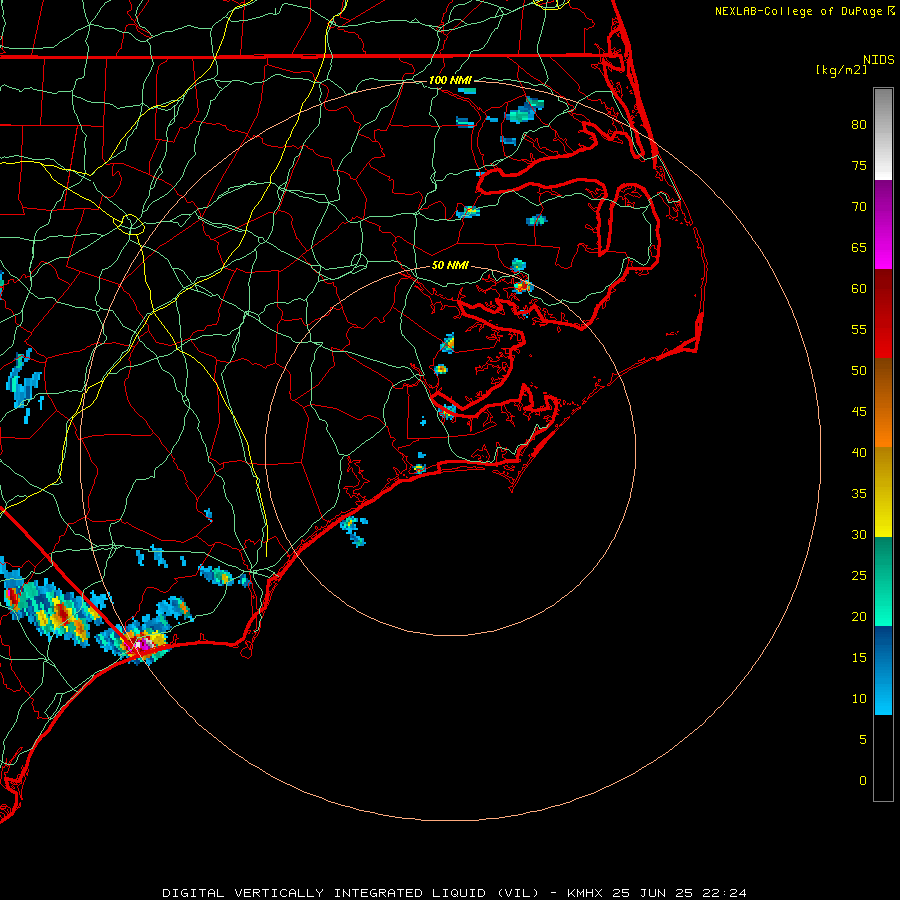Click the color scale value 10
Image resolution: width=900 pixels, height=900 pixels.
pyautogui.click(x=859, y=699)
